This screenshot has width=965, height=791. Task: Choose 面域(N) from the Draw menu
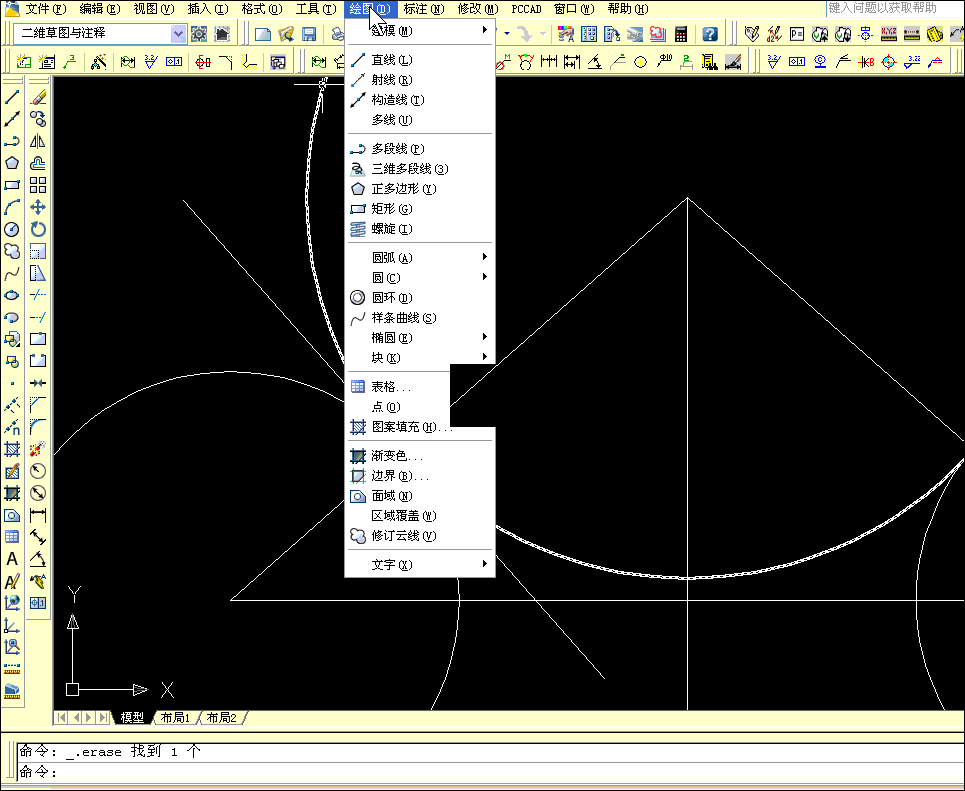click(x=420, y=496)
